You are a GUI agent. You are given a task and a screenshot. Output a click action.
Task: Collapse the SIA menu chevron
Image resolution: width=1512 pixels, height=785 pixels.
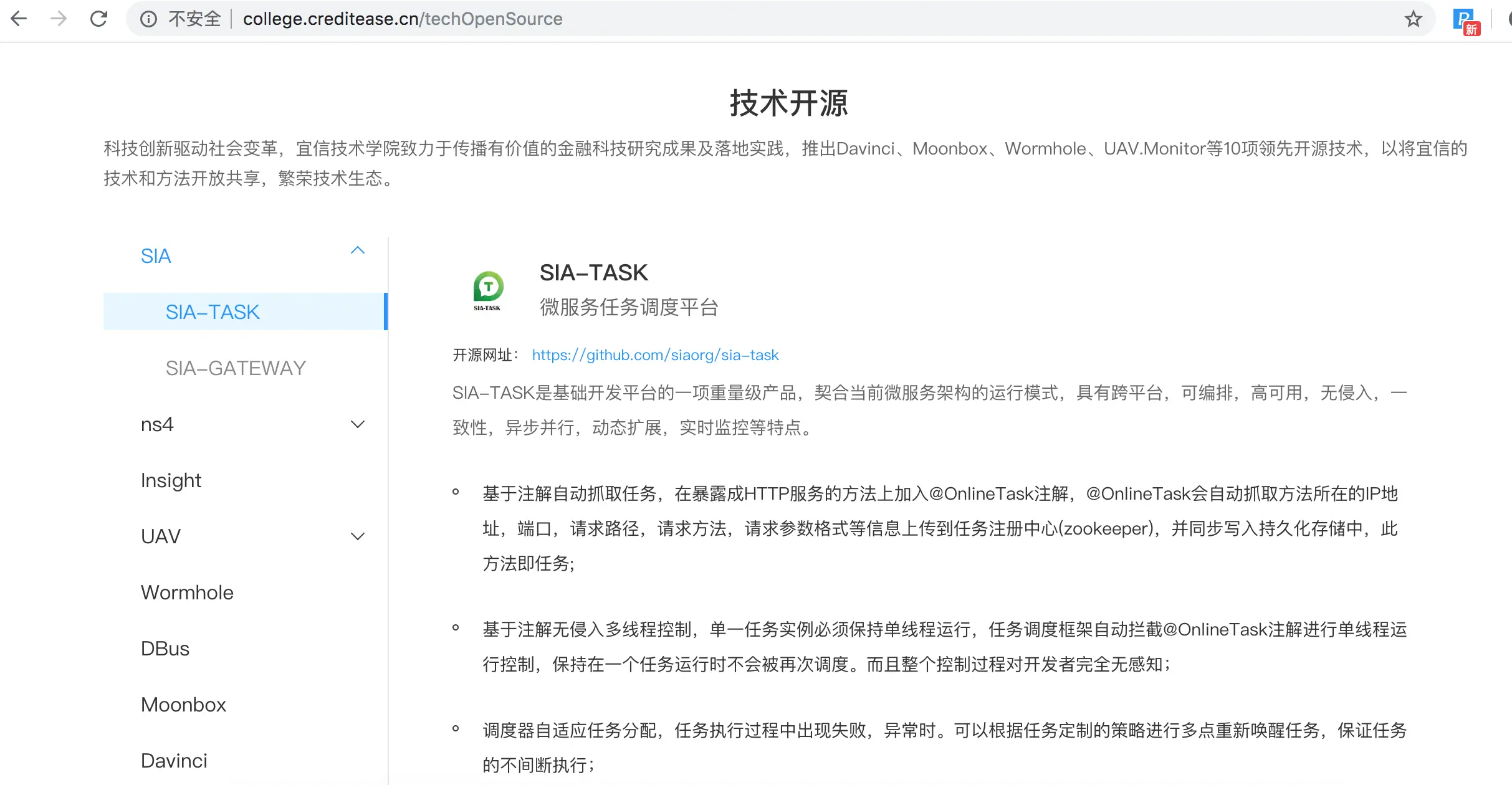click(x=357, y=250)
